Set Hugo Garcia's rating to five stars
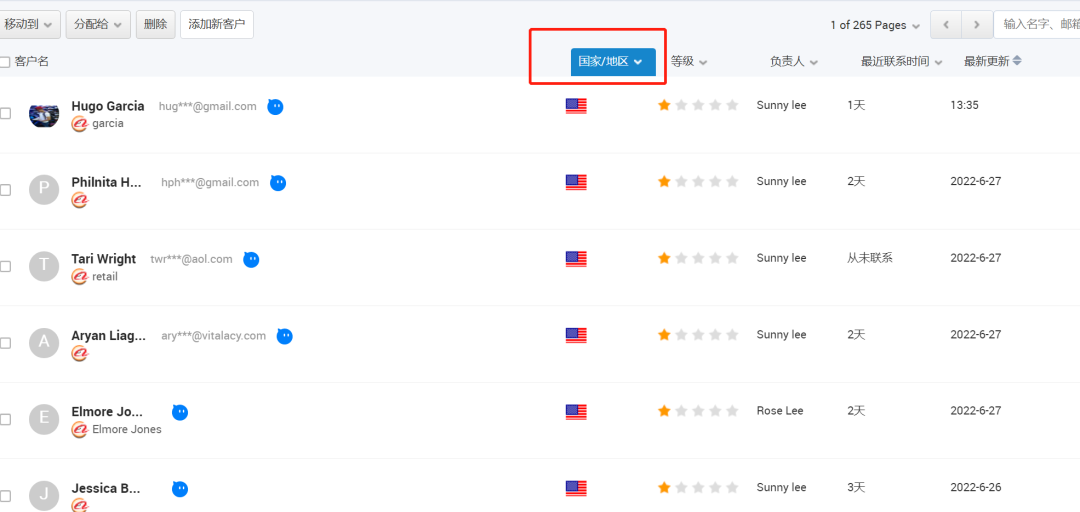 (x=731, y=105)
